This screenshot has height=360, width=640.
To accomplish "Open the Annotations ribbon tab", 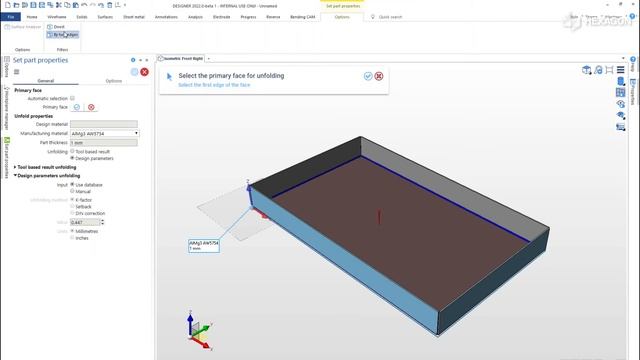I will pos(166,17).
